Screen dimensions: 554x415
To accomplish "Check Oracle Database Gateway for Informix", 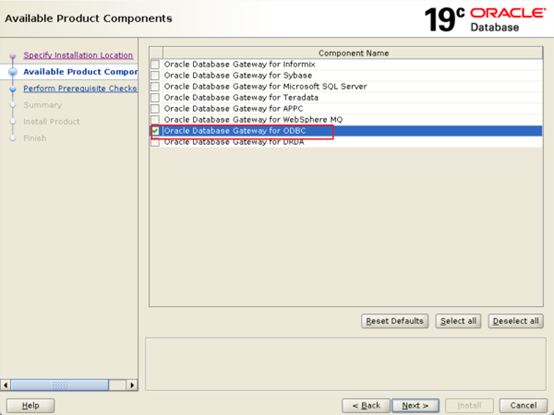I will click(x=155, y=65).
